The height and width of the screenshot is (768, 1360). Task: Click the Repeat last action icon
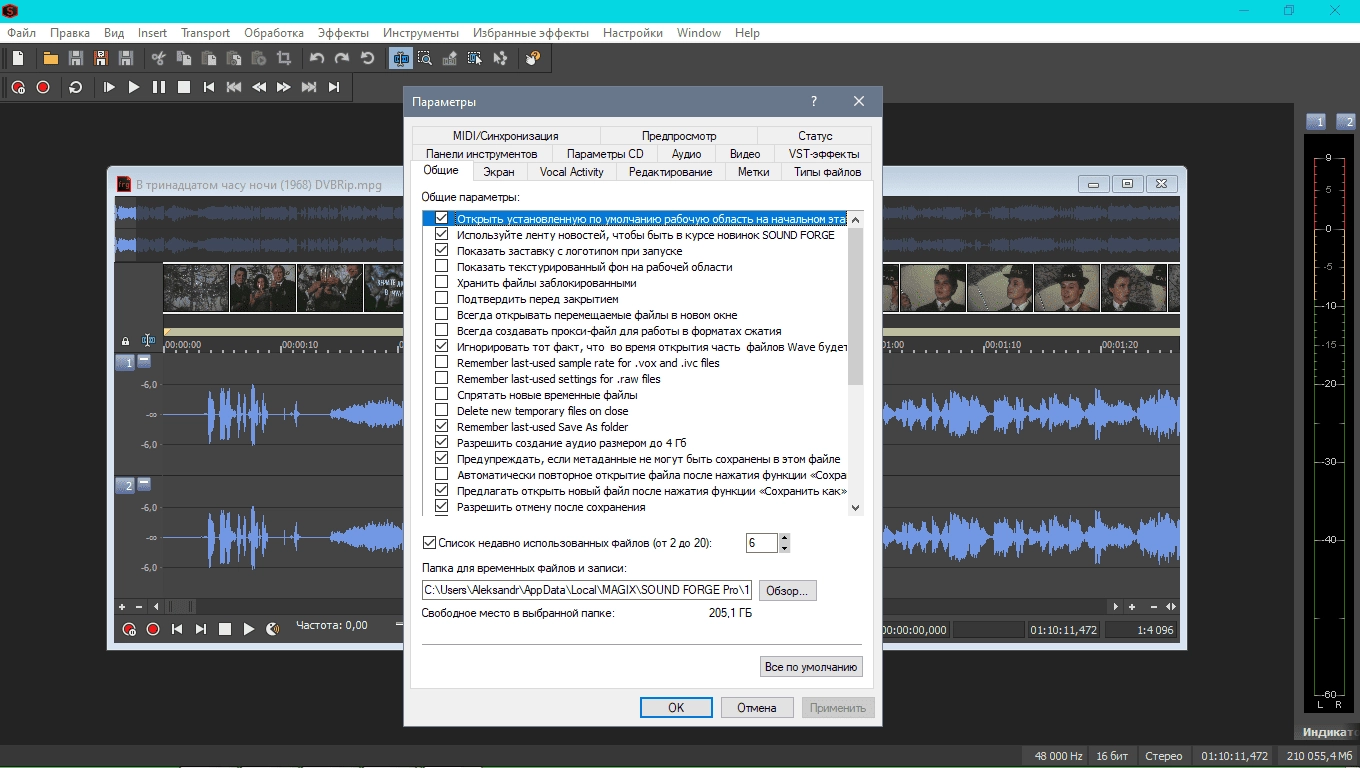click(367, 58)
